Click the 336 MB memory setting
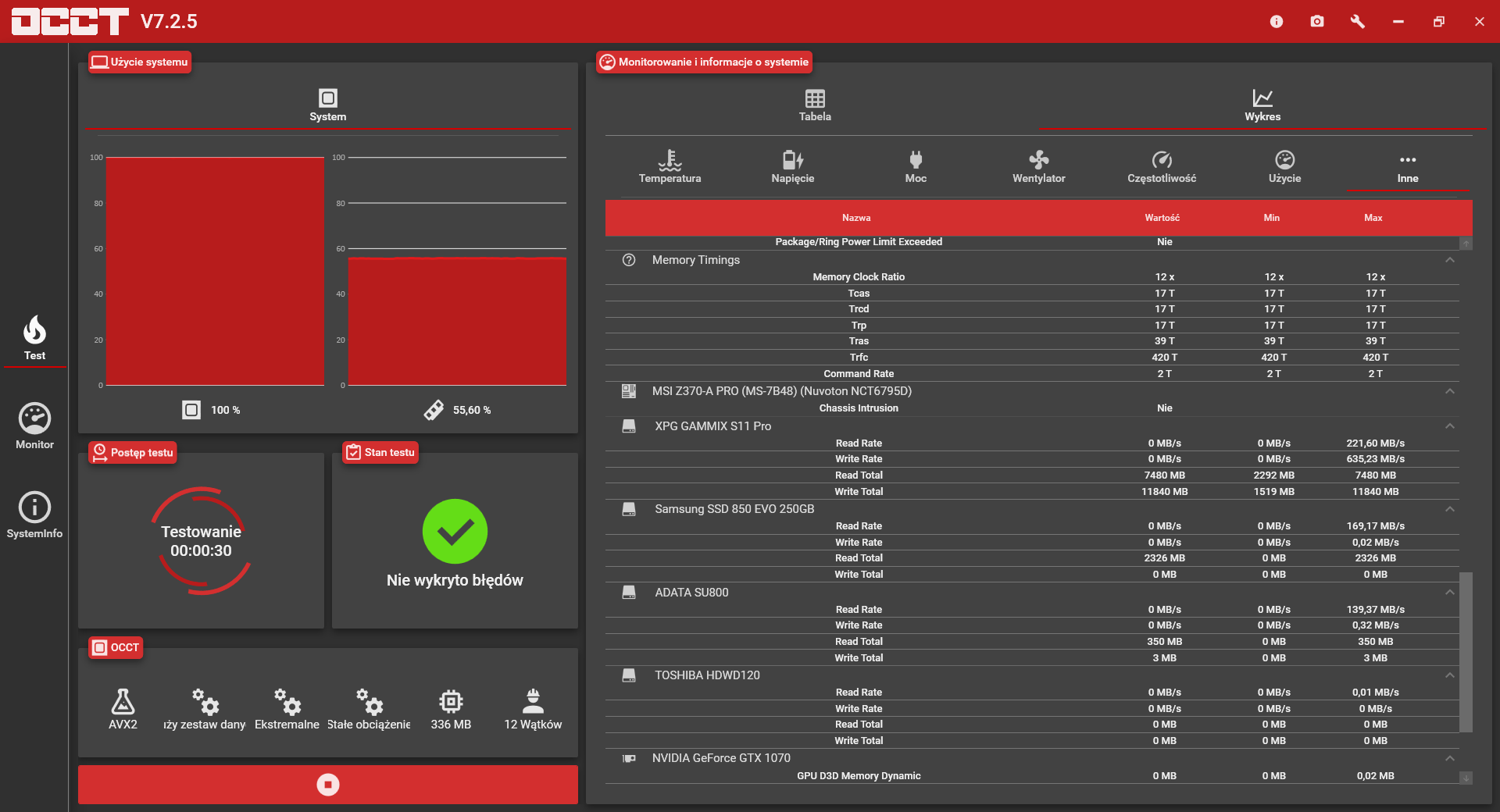The image size is (1500, 812). (x=451, y=709)
